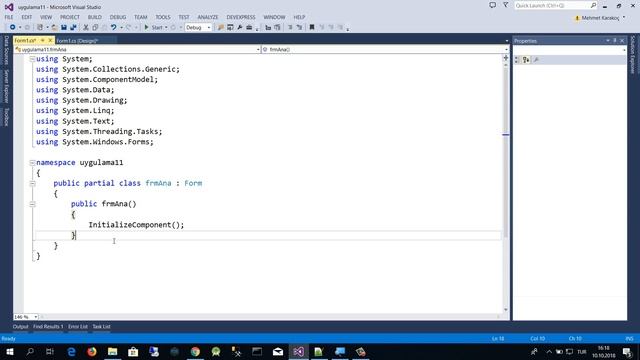This screenshot has width=640, height=360.
Task: Click the InitializeComponent(); code line
Action: [x=136, y=225]
